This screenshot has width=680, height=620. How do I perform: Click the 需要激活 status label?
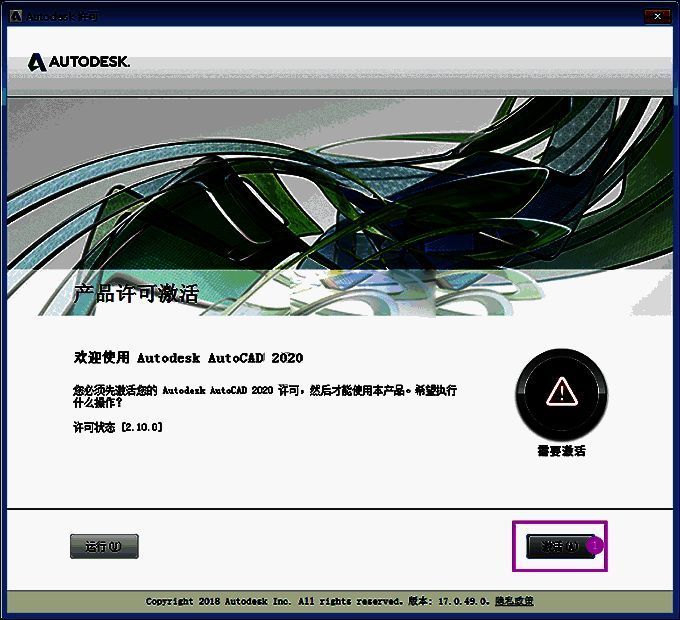click(x=561, y=451)
